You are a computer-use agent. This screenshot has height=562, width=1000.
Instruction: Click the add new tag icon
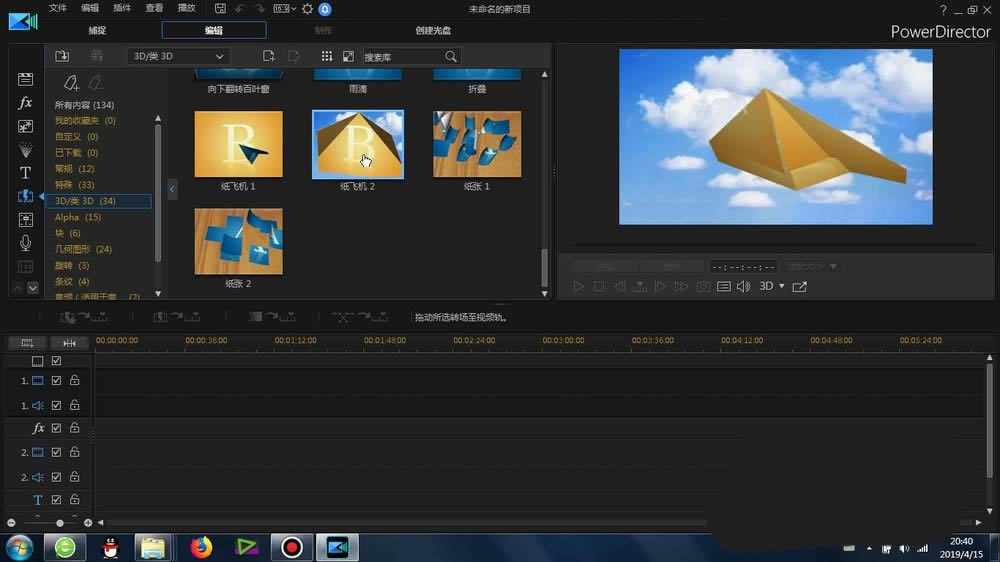[x=70, y=83]
